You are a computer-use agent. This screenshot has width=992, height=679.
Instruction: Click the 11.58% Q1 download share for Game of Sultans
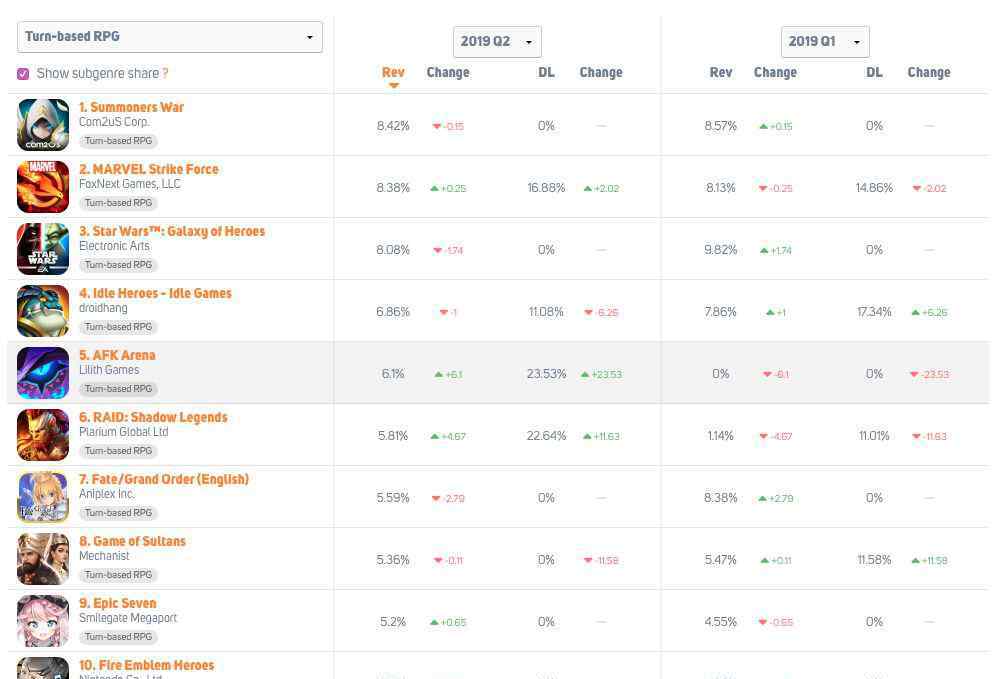click(874, 560)
